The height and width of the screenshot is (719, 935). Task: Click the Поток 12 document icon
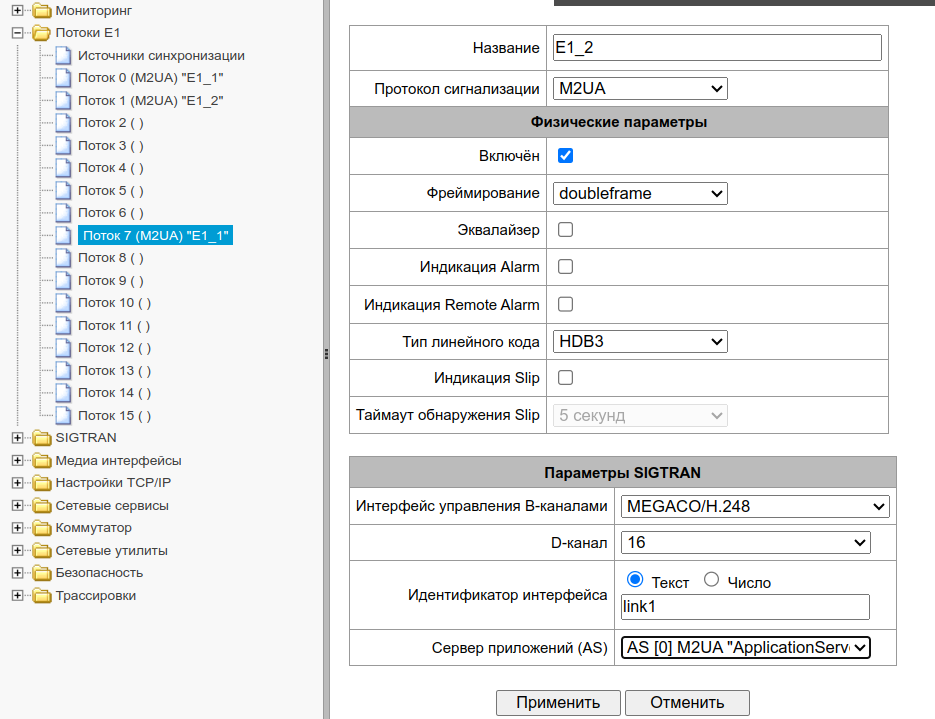(x=63, y=348)
